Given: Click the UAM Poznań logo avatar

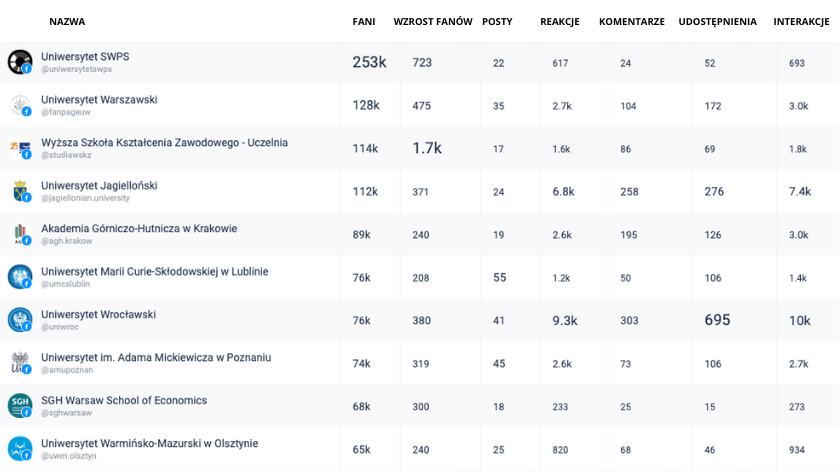Looking at the screenshot, I should click(20, 363).
